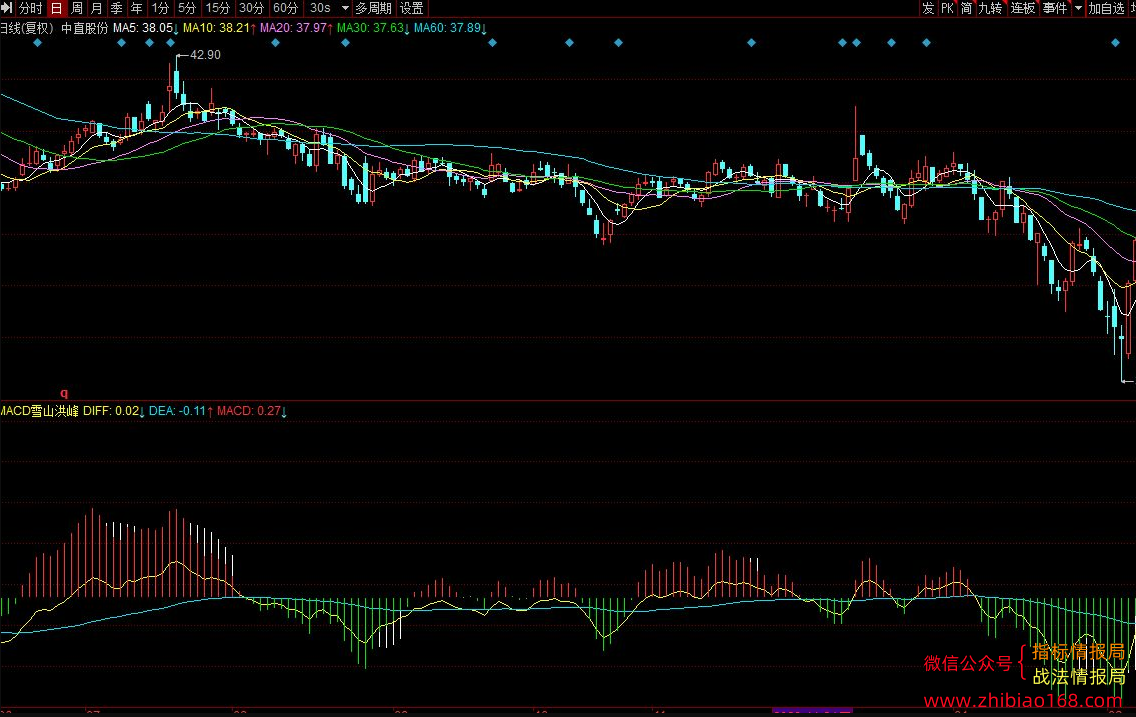Image resolution: width=1136 pixels, height=717 pixels.
Task: Select the 月 monthly period tab
Action: pos(97,8)
